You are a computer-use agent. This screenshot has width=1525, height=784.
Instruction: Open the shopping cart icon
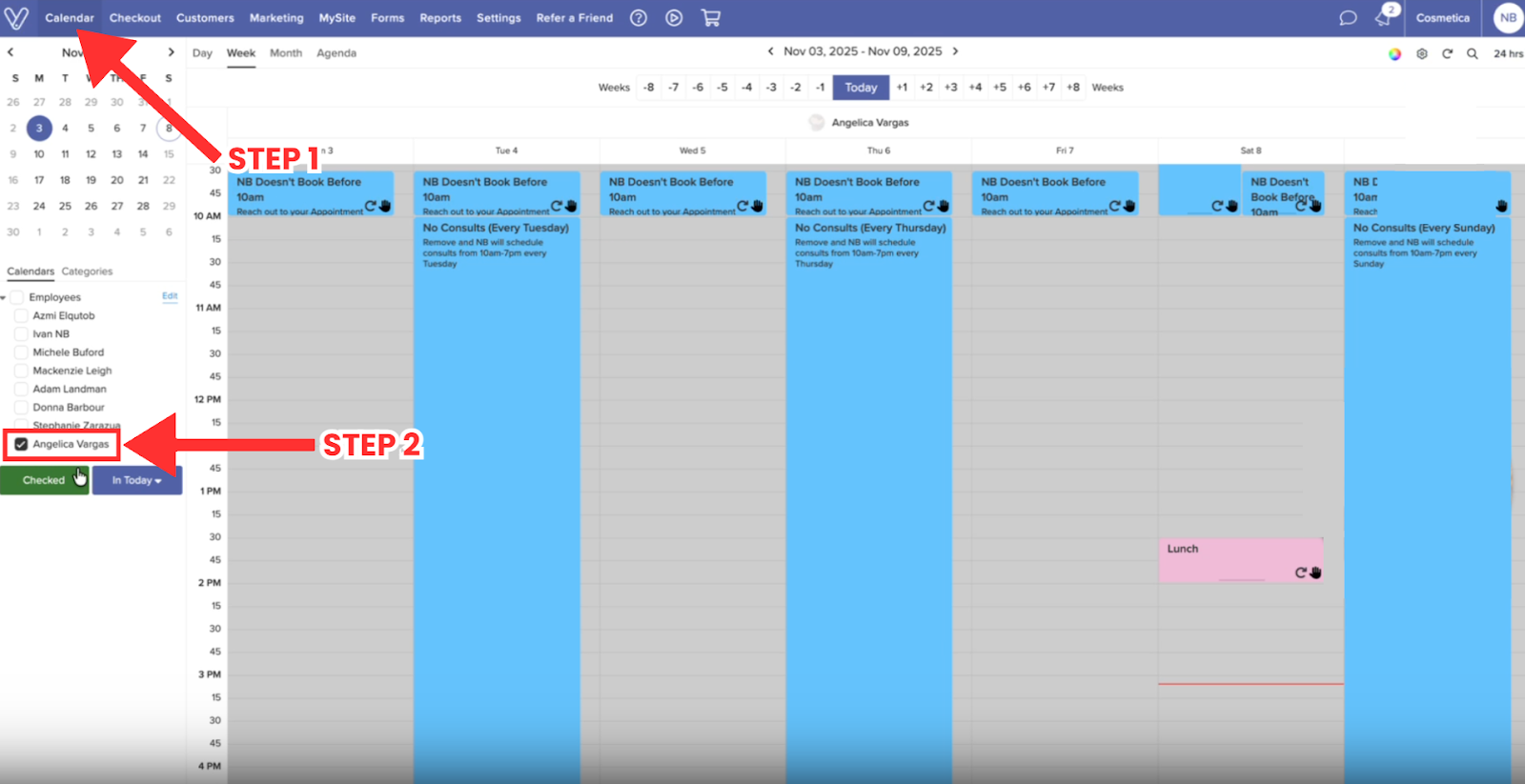tap(711, 18)
